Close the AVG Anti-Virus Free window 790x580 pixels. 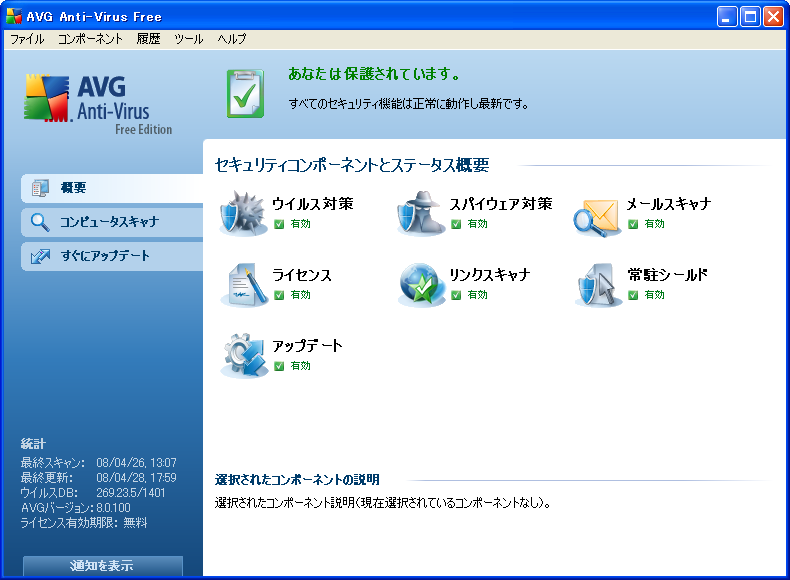pyautogui.click(x=773, y=17)
